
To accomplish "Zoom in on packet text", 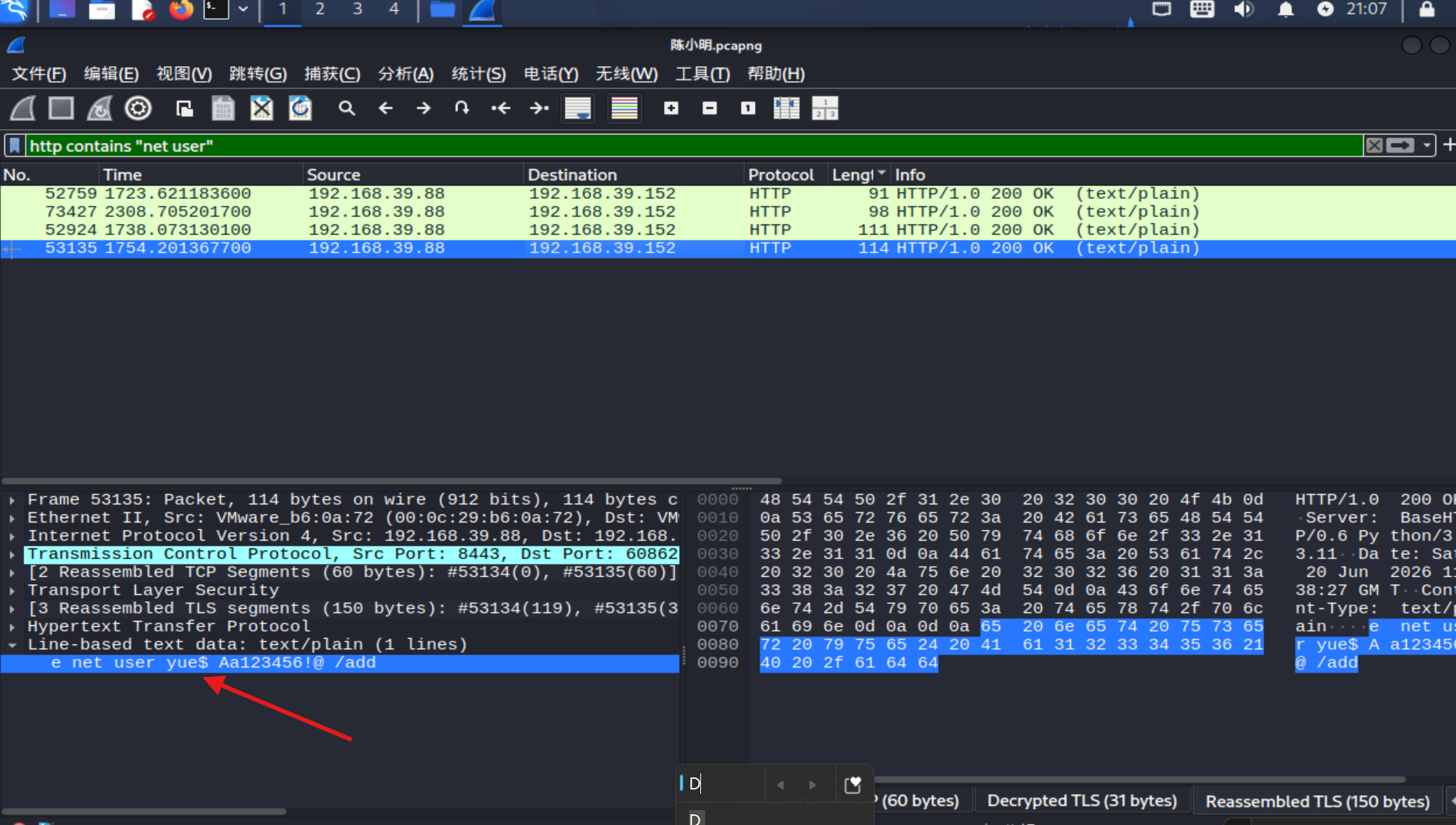I will tap(671, 109).
